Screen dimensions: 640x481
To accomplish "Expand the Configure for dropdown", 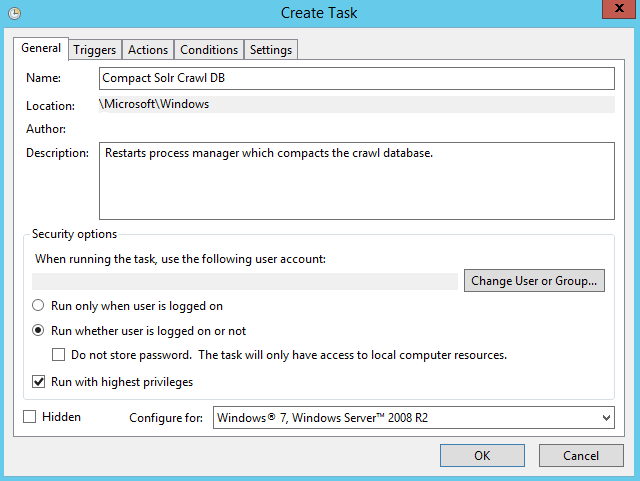I will 413,418.
